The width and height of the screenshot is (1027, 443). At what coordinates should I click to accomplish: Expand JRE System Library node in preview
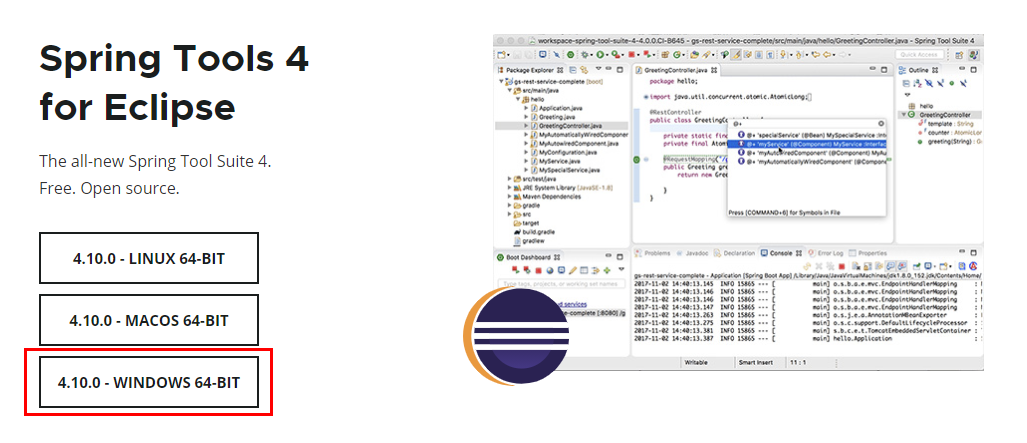pyautogui.click(x=510, y=187)
